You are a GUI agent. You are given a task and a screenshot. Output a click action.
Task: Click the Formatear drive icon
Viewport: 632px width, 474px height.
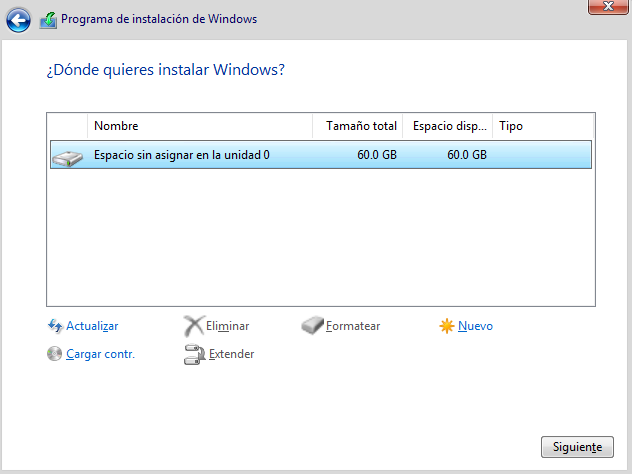pyautogui.click(x=312, y=325)
